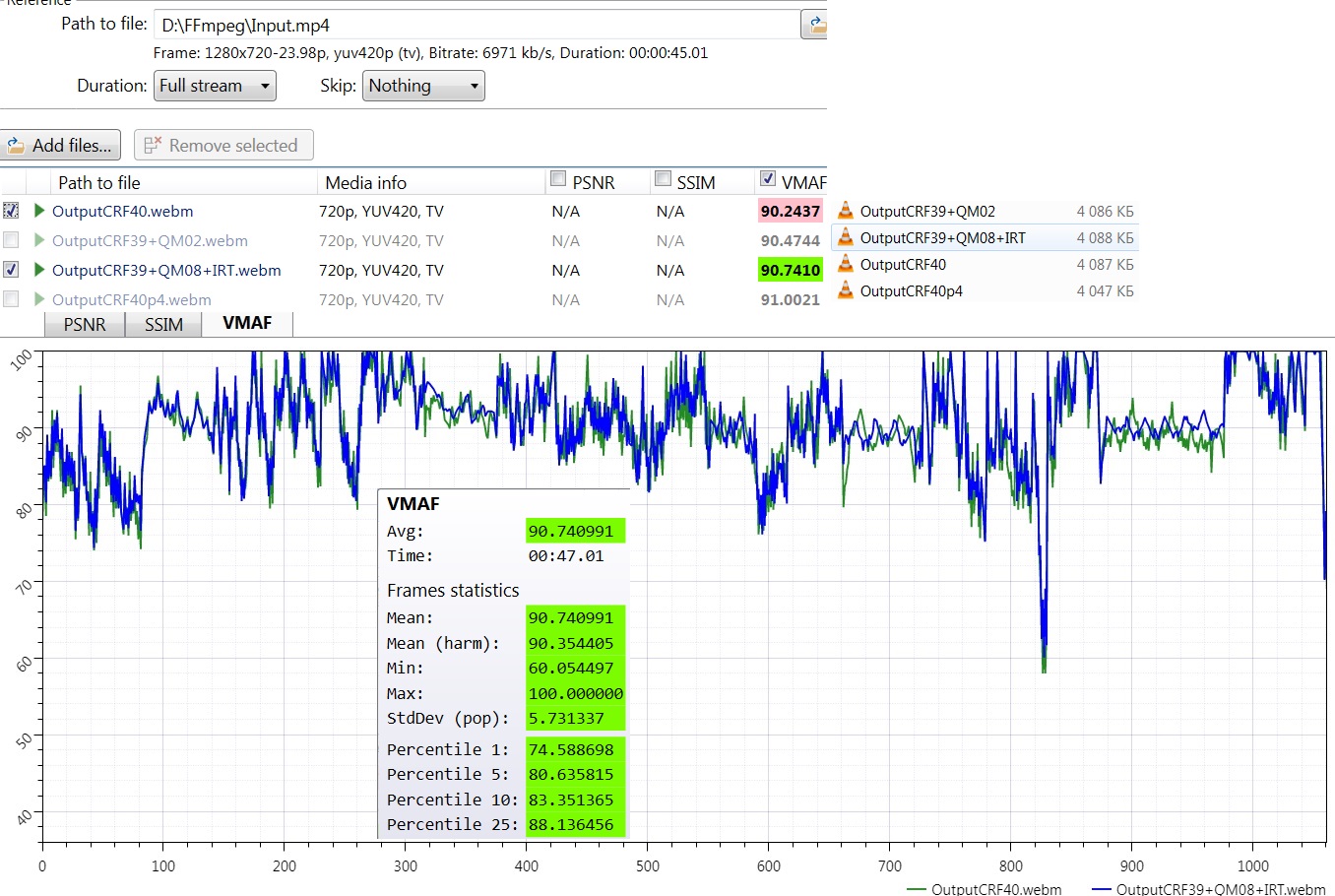This screenshot has width=1335, height=896.
Task: Click the Frames statistics heading
Action: 453,590
